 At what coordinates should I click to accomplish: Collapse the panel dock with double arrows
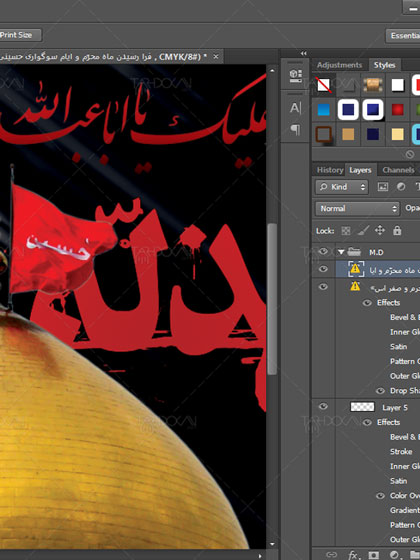[304, 53]
